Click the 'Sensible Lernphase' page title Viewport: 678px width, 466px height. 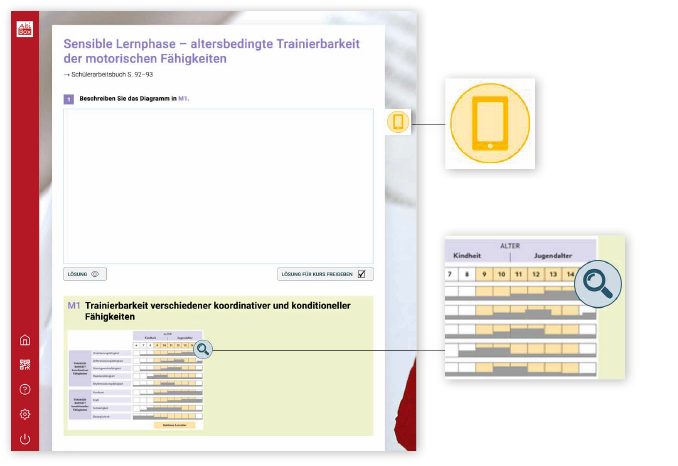coord(210,51)
